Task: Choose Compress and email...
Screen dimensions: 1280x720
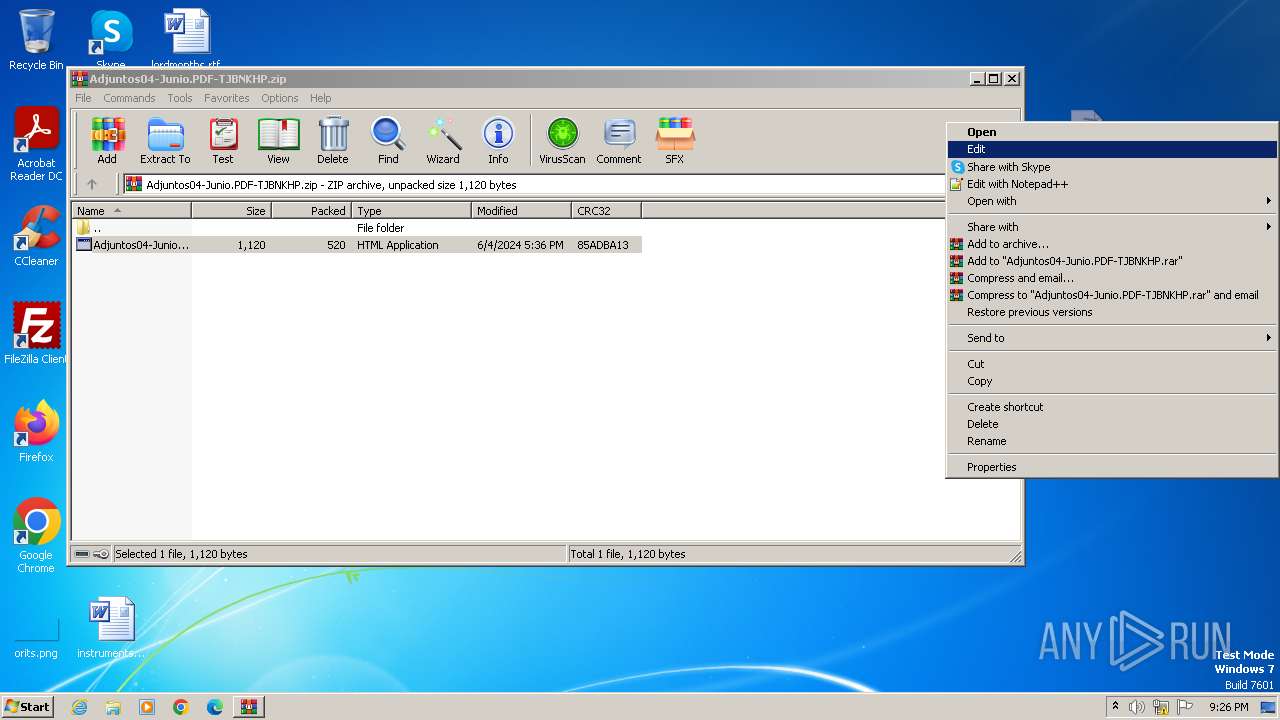Action: [1111, 278]
